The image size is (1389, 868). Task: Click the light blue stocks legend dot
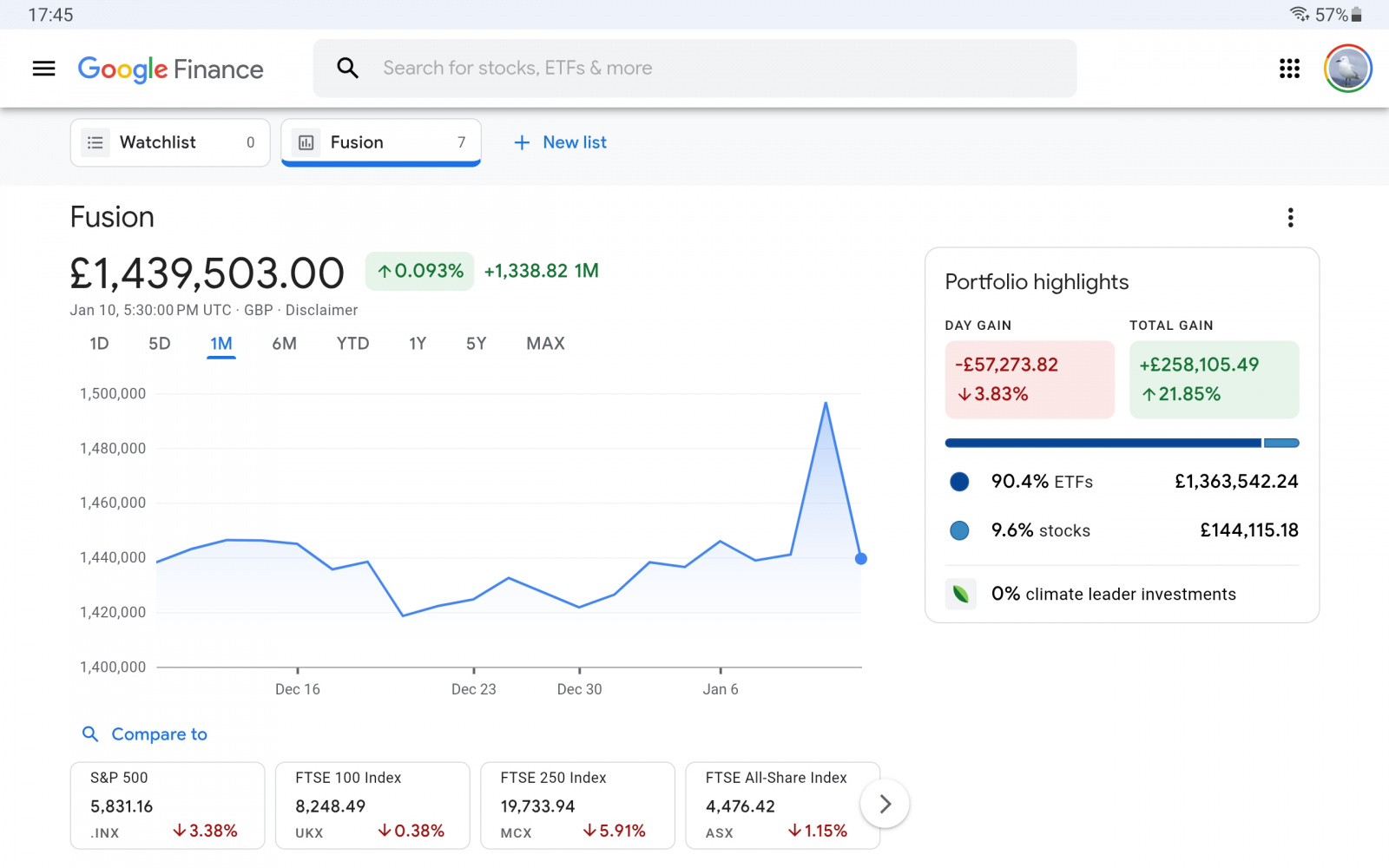(959, 530)
